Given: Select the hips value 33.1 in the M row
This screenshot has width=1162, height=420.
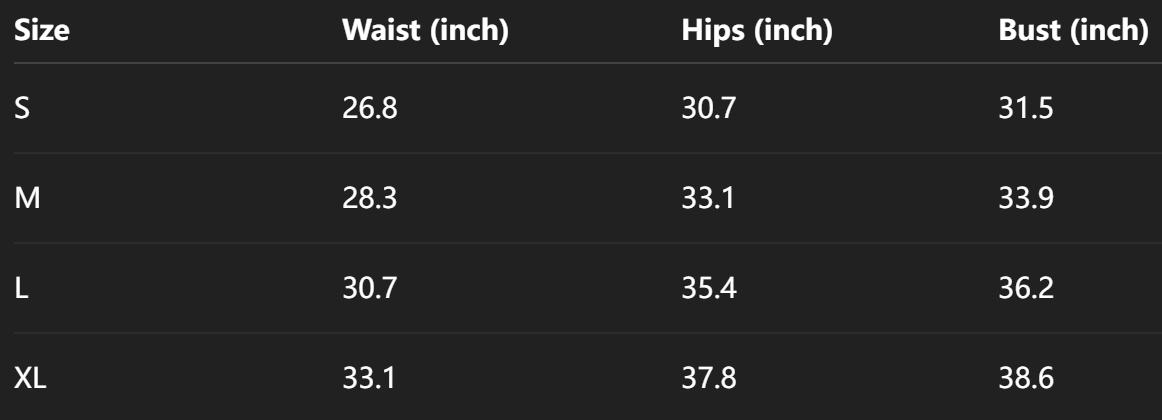Looking at the screenshot, I should click(x=708, y=197).
